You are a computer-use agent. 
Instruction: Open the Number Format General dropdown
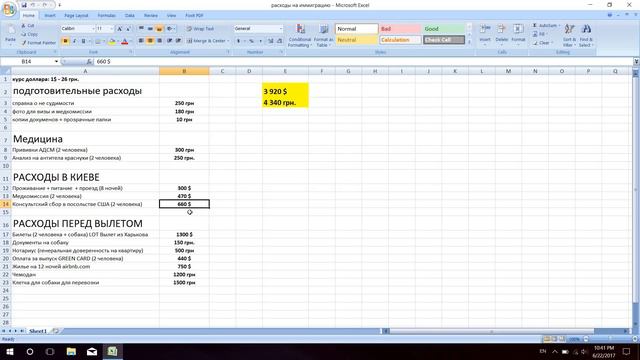tap(280, 29)
